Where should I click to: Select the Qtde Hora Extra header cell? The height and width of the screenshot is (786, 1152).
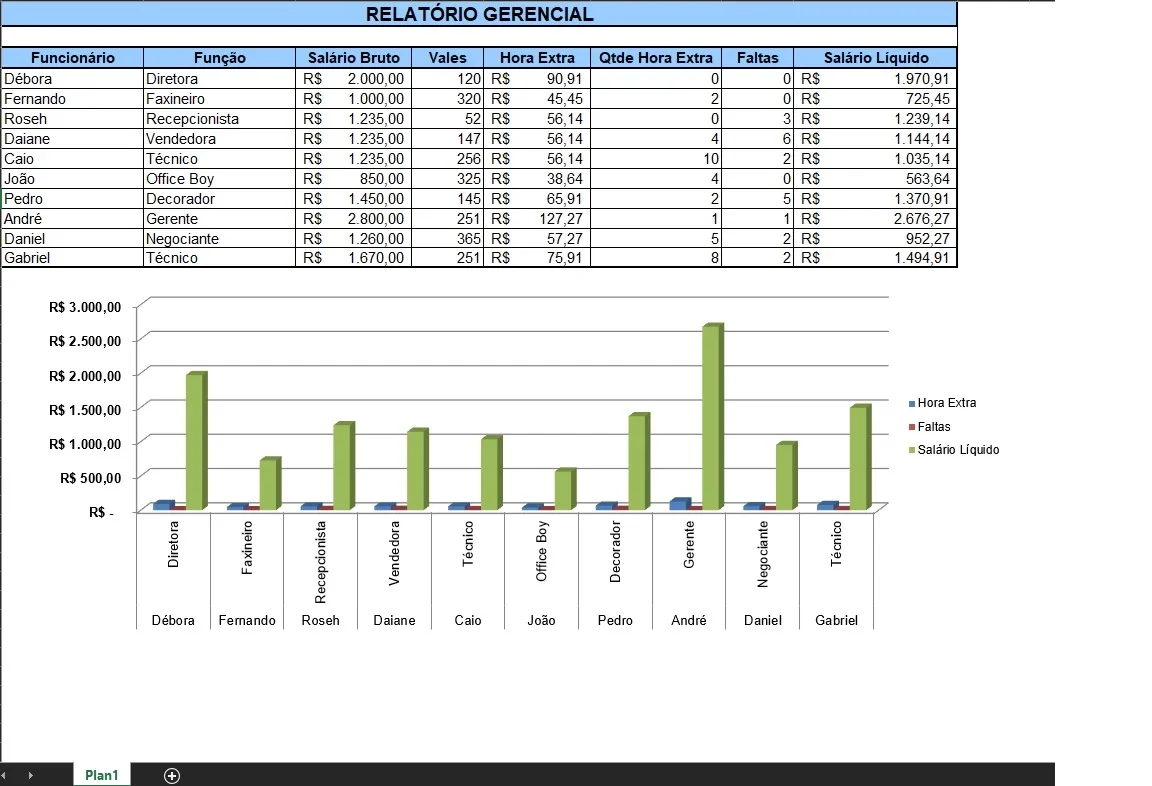(x=655, y=57)
